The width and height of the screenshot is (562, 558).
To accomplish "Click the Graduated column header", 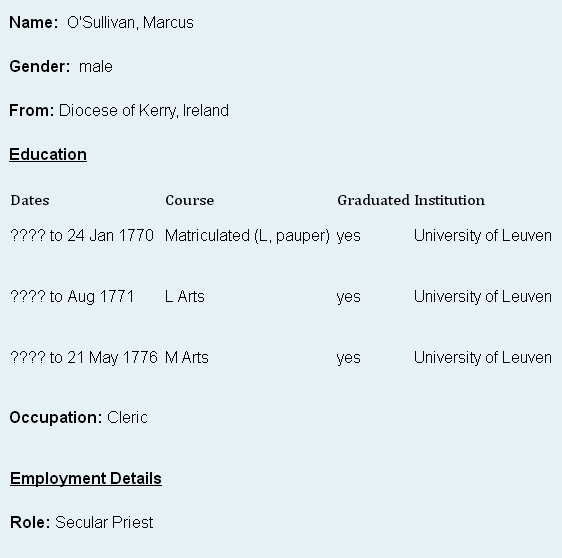I will click(373, 200).
